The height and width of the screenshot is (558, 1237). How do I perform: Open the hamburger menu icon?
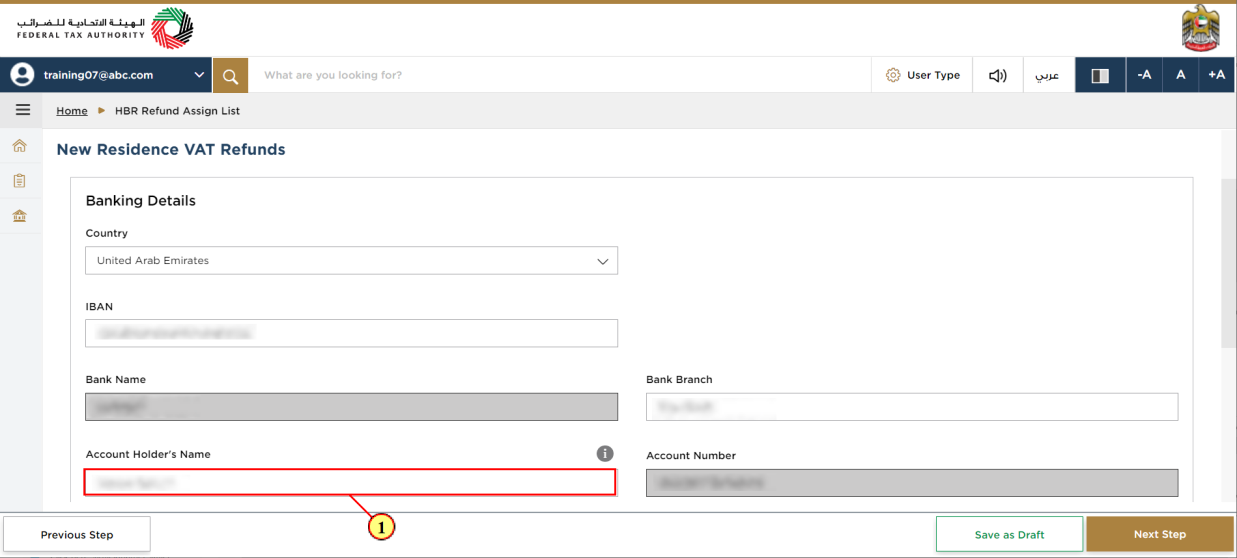click(x=23, y=110)
